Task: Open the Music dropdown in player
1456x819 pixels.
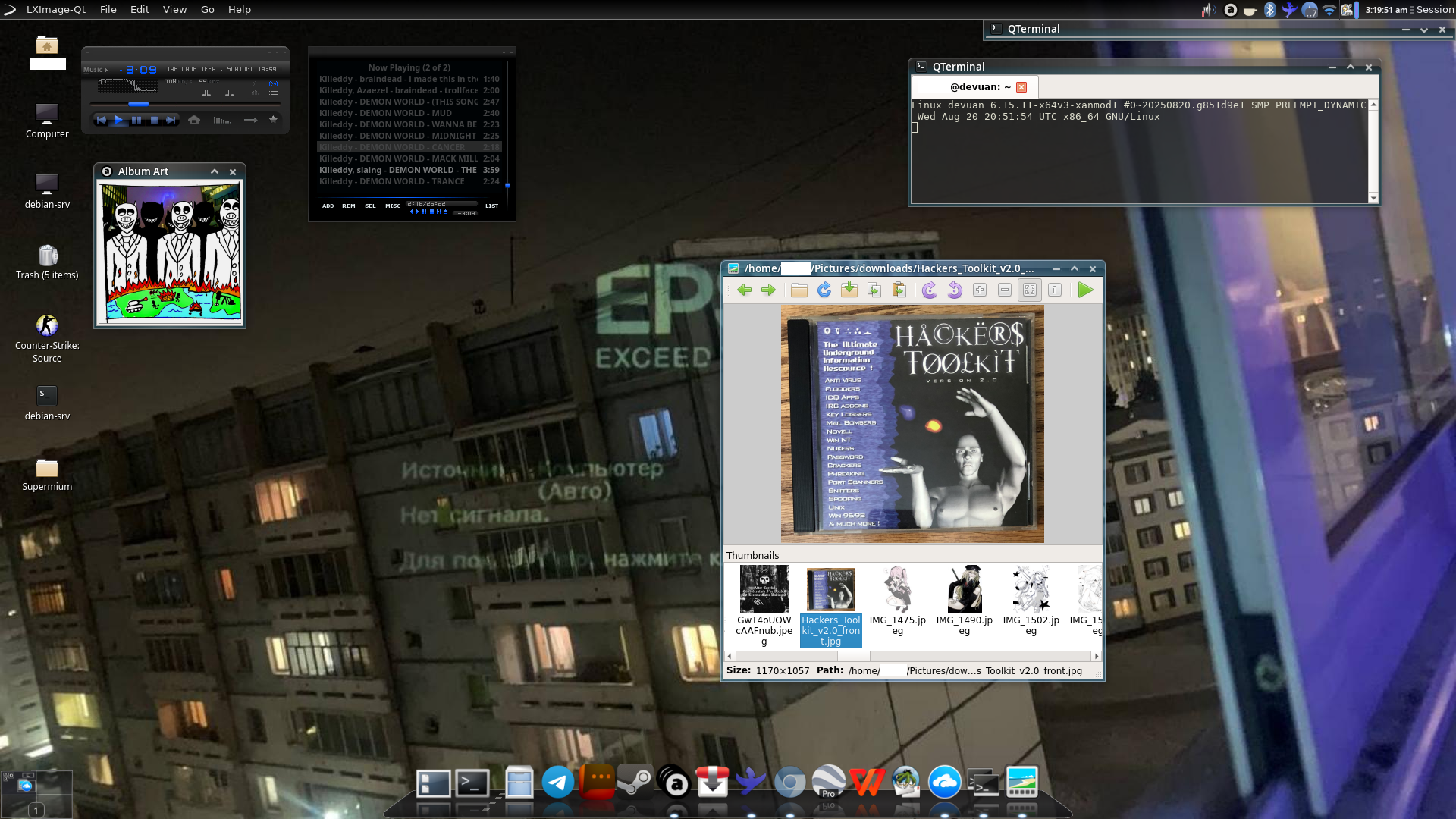Action: (x=96, y=69)
